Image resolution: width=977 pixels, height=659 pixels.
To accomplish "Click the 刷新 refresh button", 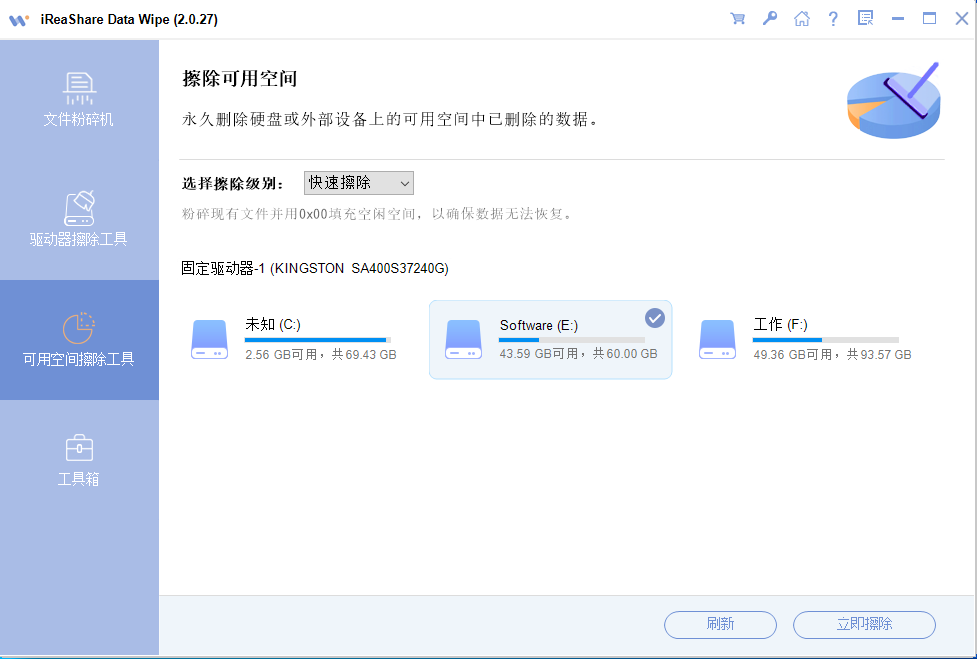I will pyautogui.click(x=720, y=624).
